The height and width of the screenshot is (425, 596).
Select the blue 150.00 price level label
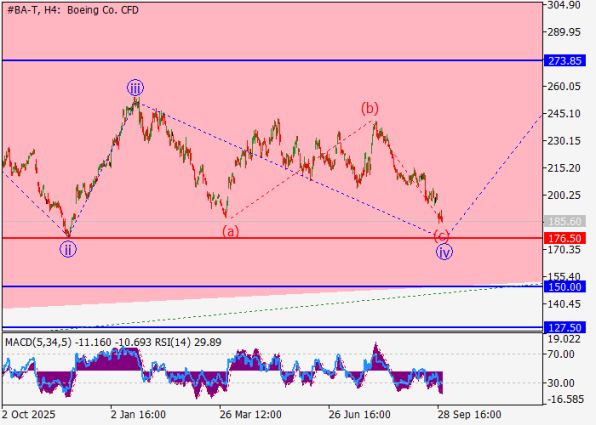[x=564, y=287]
